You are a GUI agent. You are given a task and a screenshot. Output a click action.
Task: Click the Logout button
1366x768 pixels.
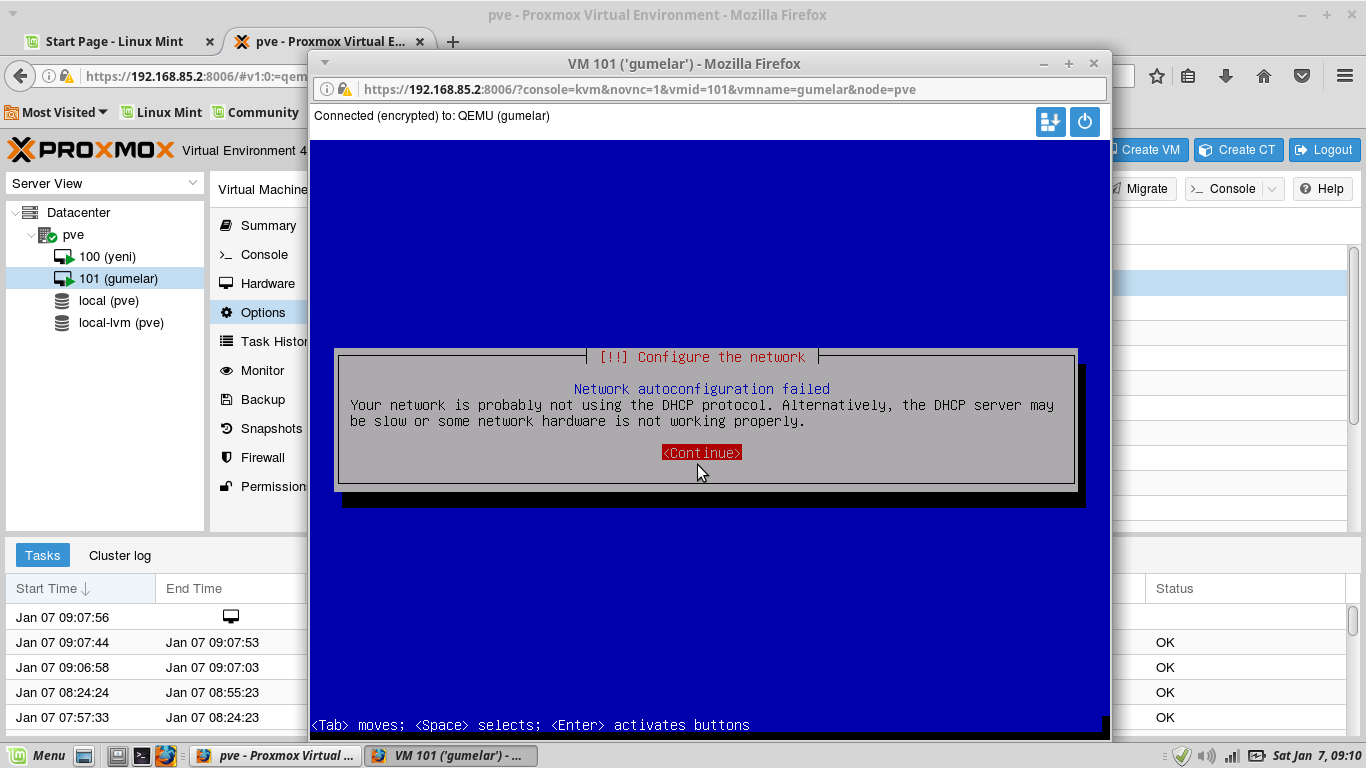coord(1324,150)
